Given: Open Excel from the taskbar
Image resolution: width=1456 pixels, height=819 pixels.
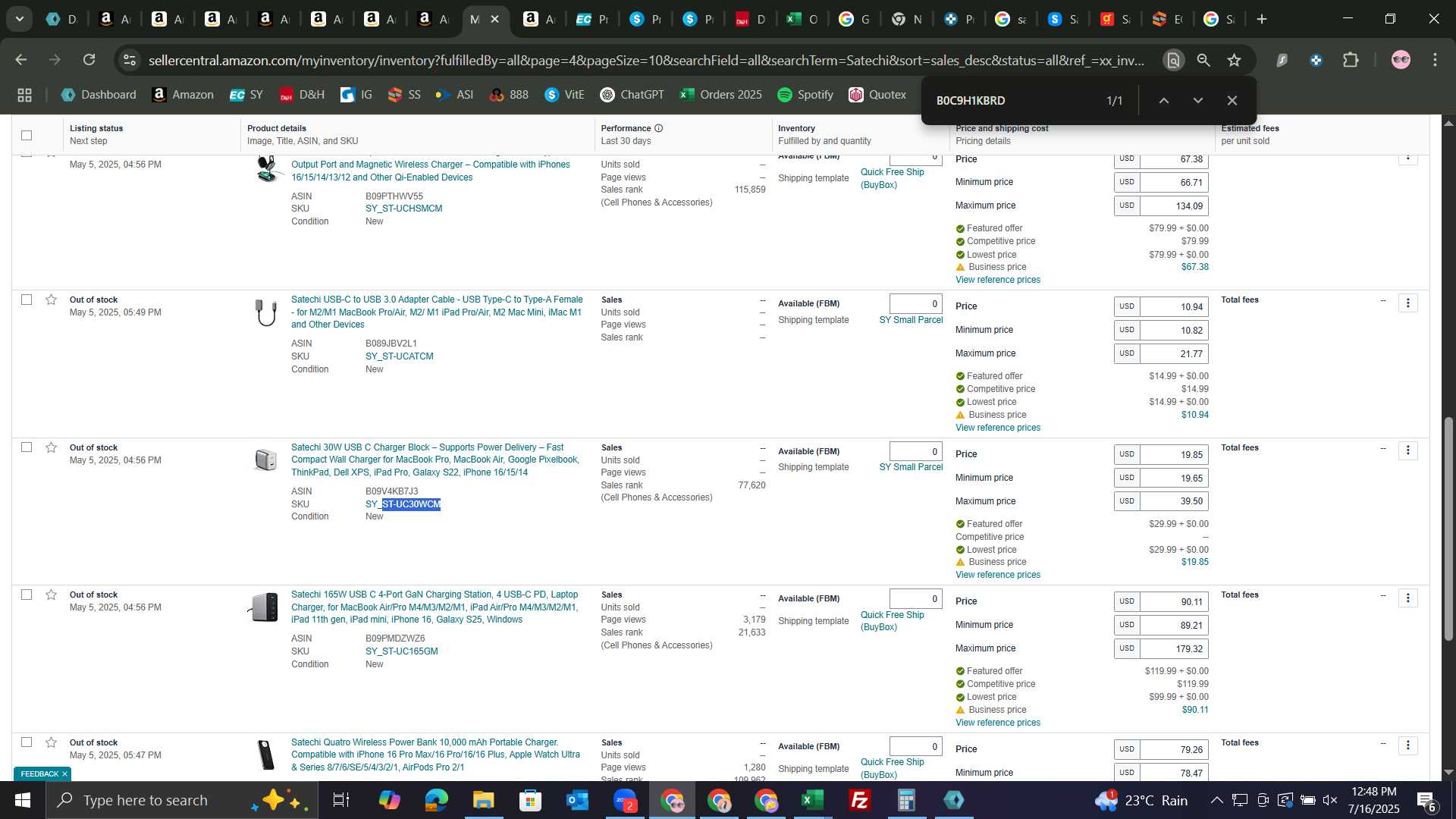Looking at the screenshot, I should point(812,800).
